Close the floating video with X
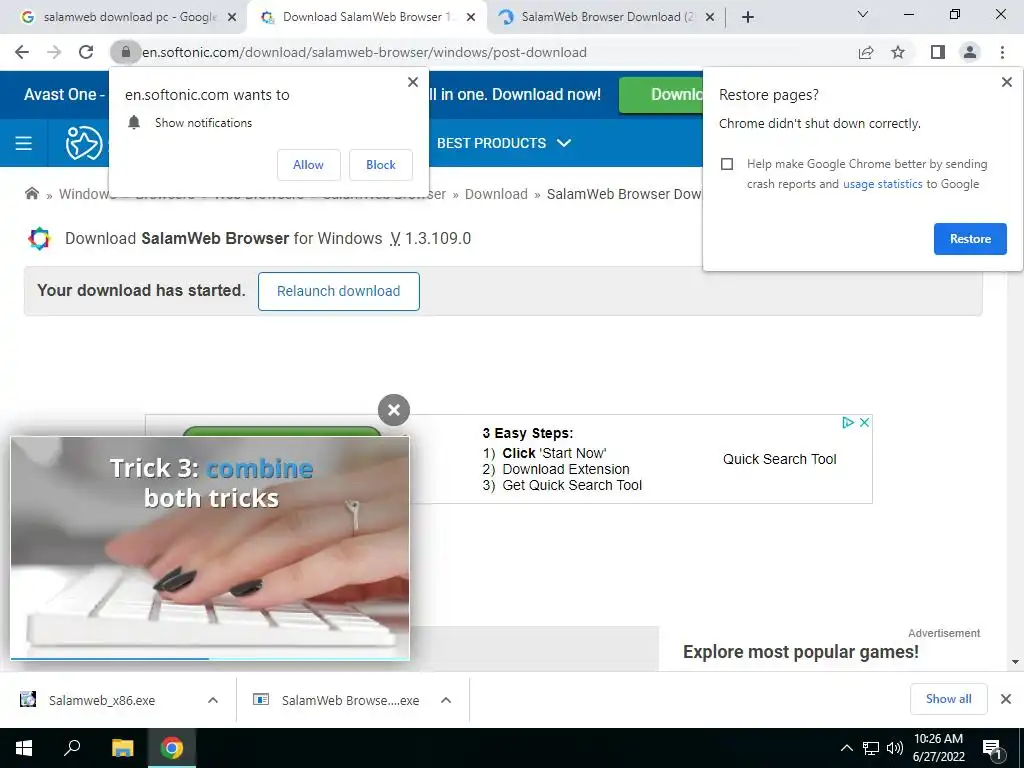Screen dimensions: 1024x768 point(394,410)
